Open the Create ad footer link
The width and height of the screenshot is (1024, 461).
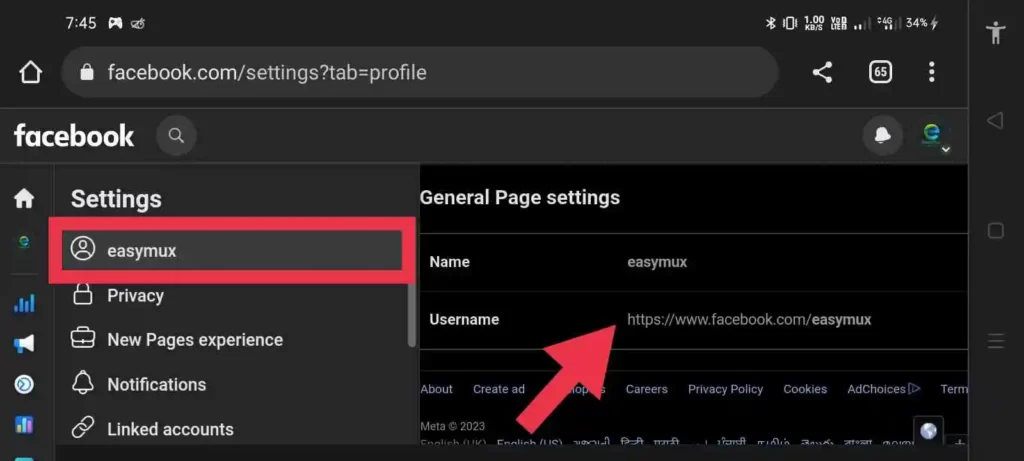tap(499, 389)
